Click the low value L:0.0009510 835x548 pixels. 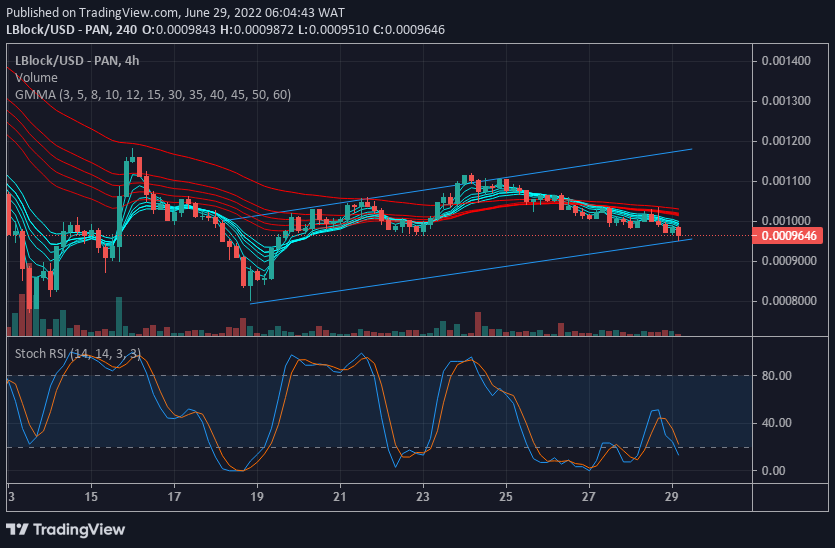click(333, 30)
